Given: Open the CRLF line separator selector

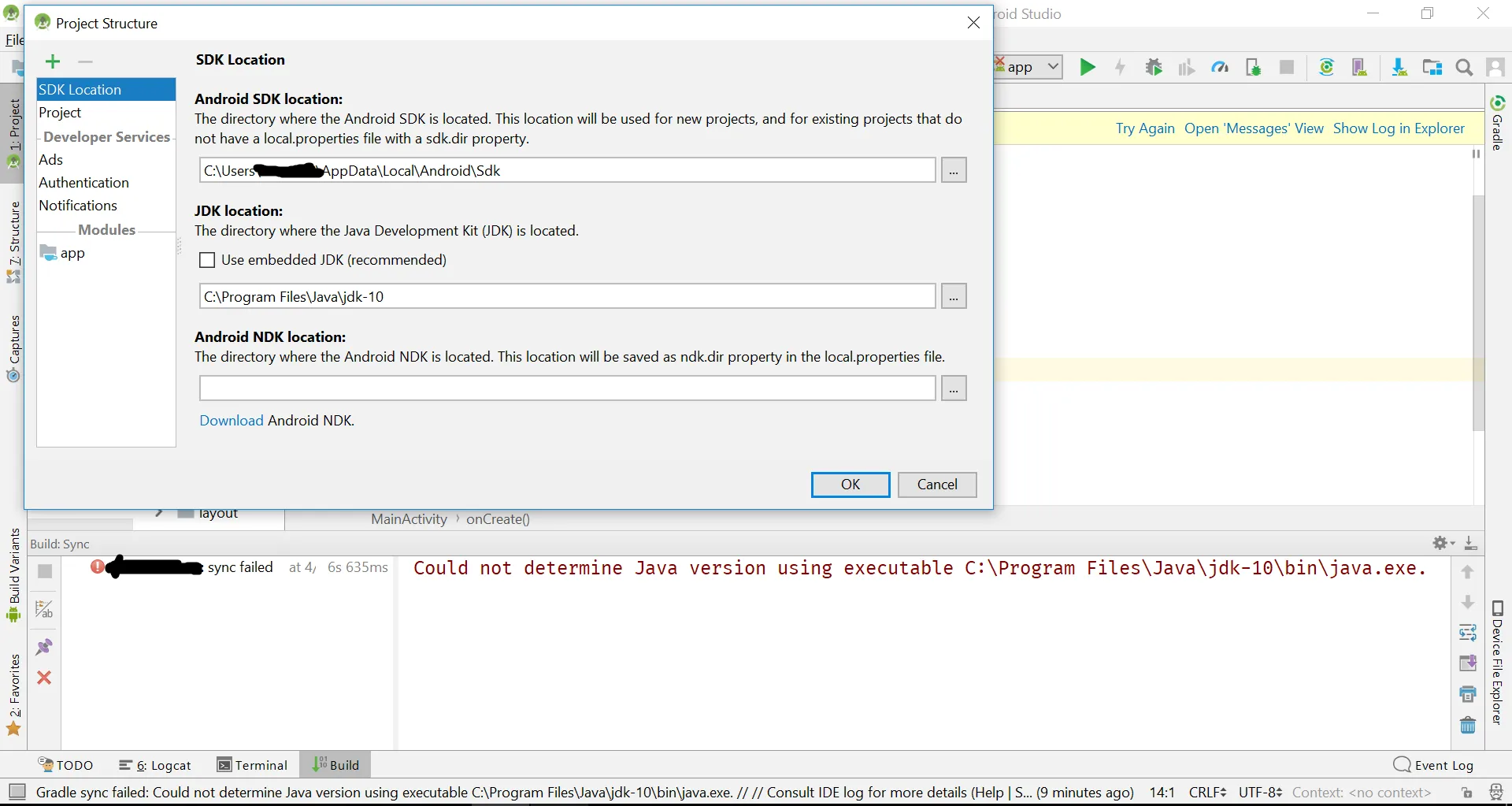Looking at the screenshot, I should [1207, 792].
